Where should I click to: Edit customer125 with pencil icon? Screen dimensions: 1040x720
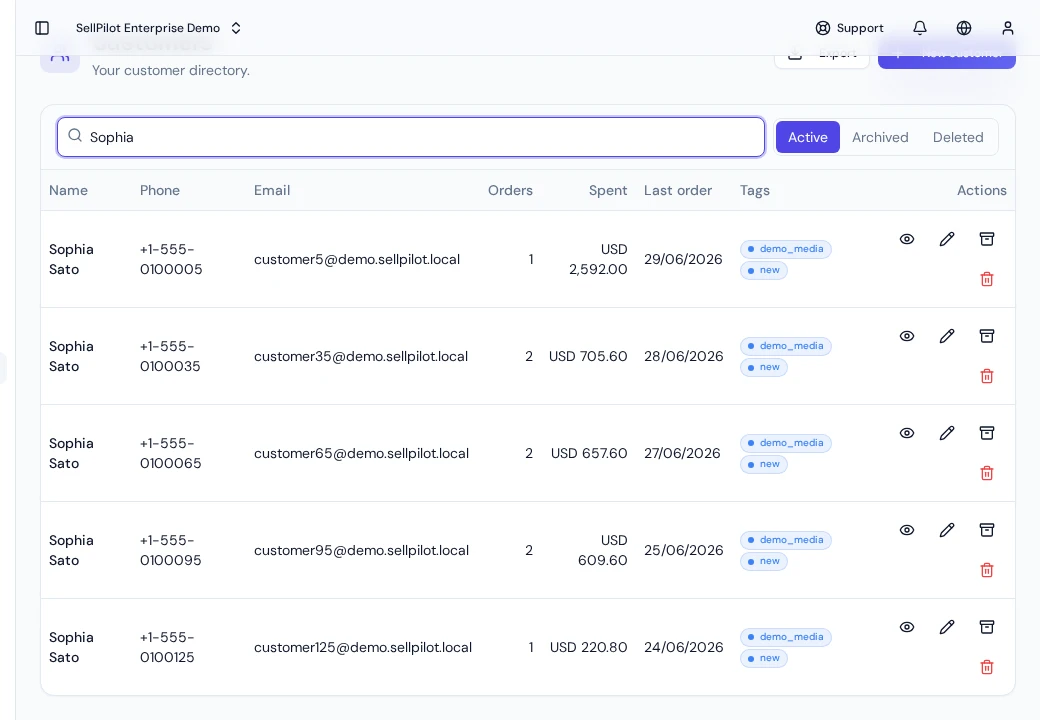[947, 627]
